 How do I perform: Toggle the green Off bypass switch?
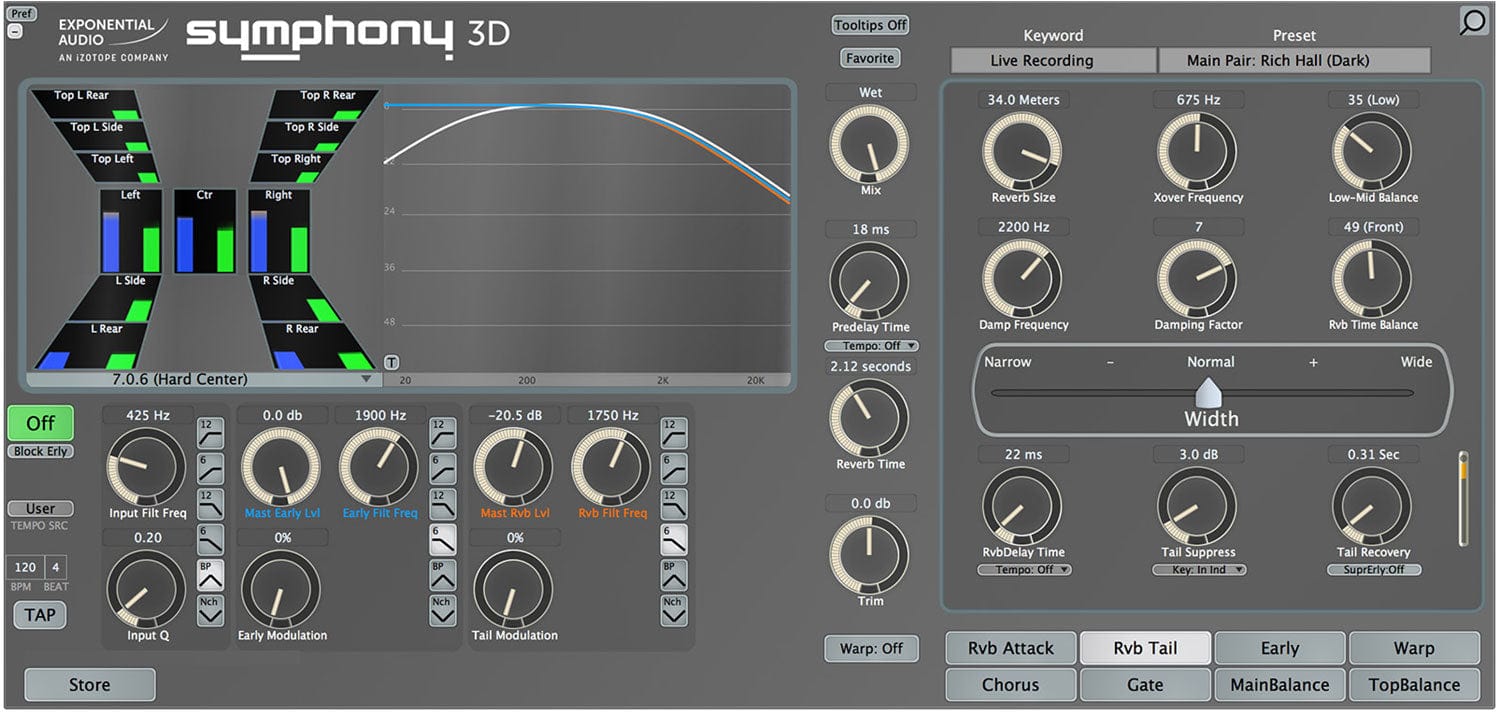tap(40, 423)
